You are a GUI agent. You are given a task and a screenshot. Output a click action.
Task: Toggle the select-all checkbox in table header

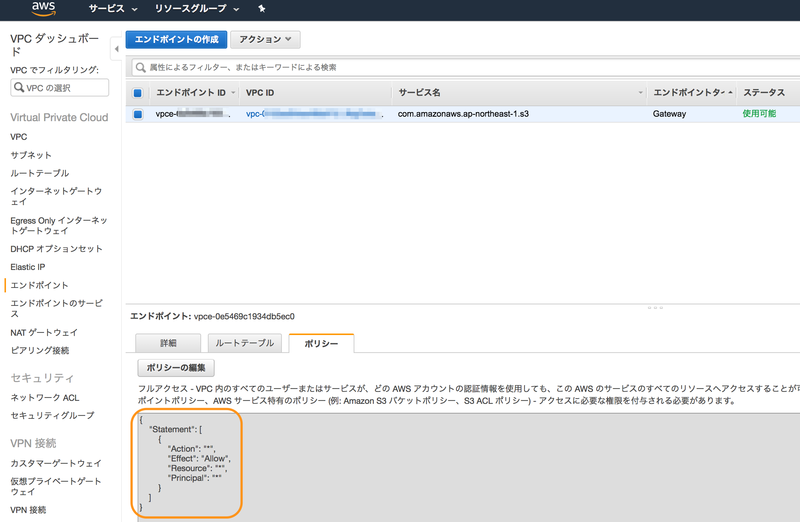point(138,93)
